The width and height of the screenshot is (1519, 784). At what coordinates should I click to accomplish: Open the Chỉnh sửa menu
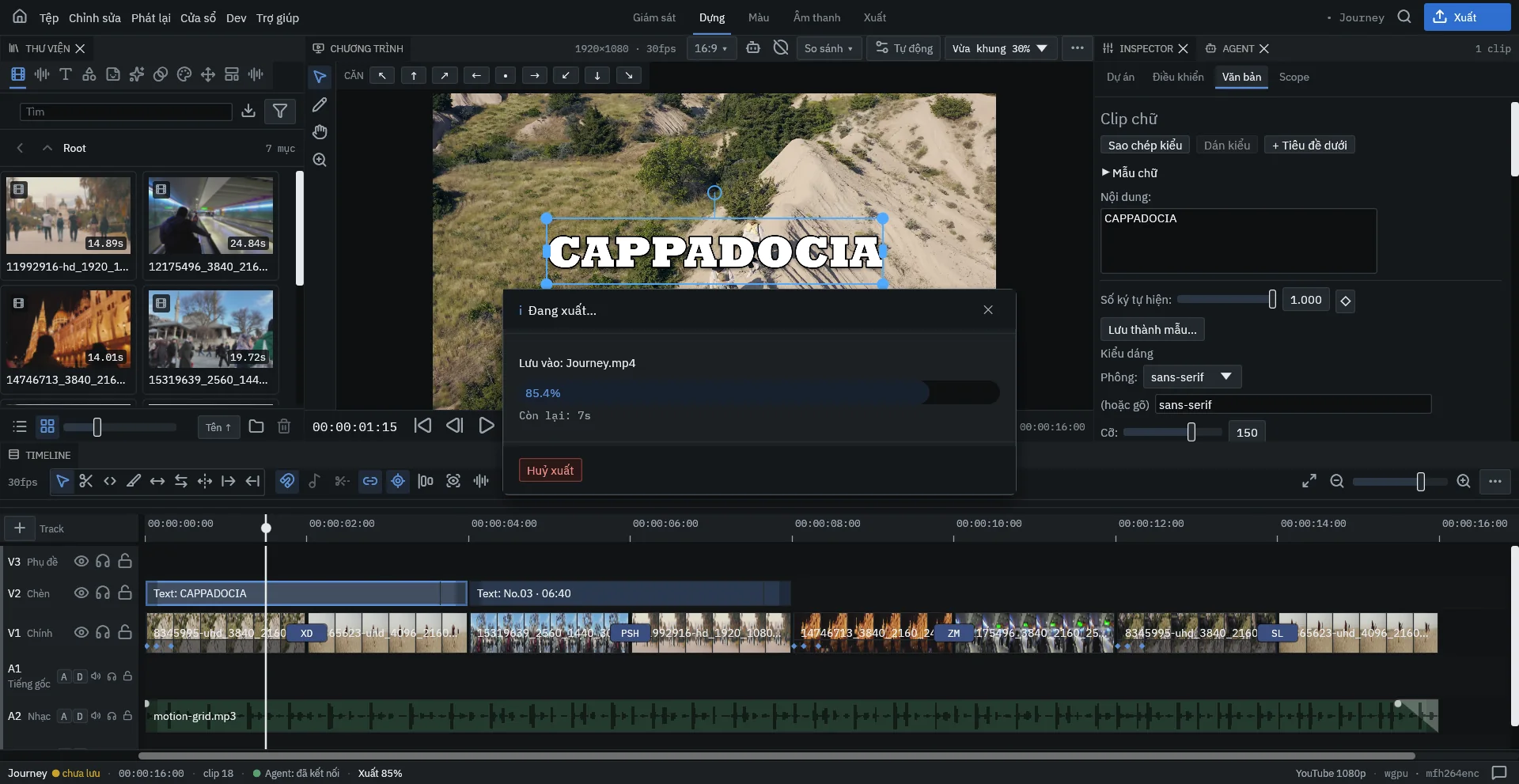95,17
